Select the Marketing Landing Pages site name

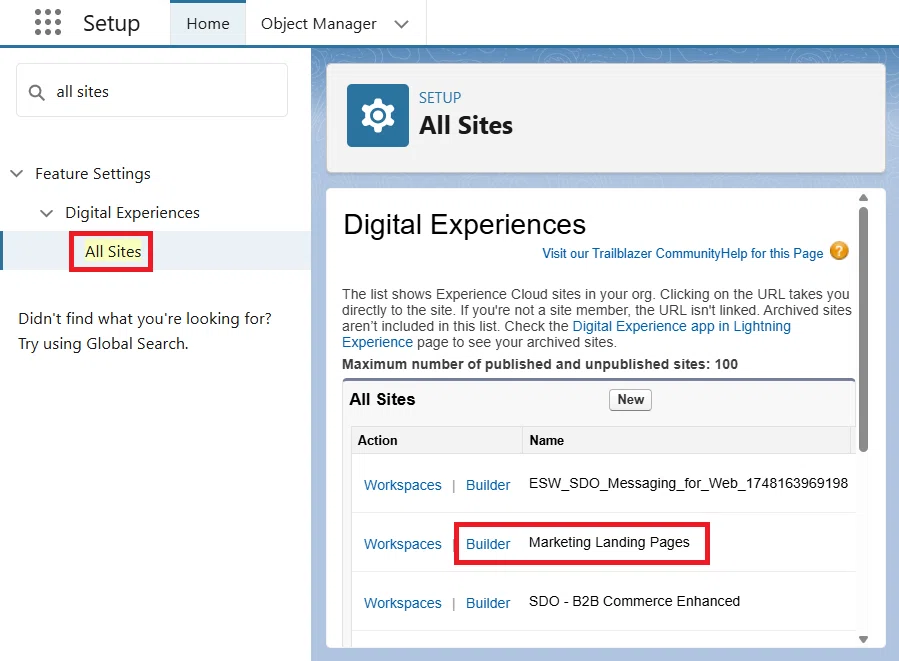(x=609, y=542)
